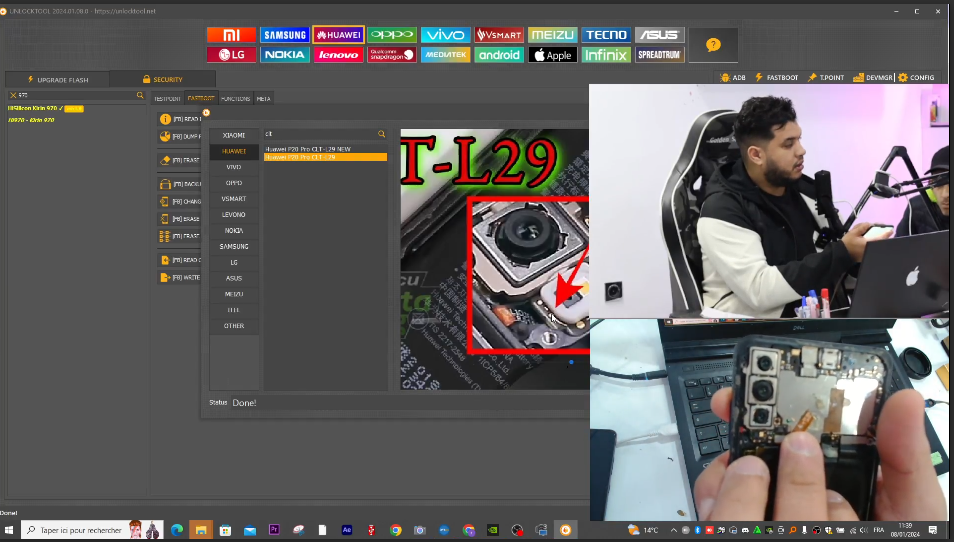Choose VIVO in testpoint brand list
This screenshot has height=542, width=954.
click(x=234, y=167)
